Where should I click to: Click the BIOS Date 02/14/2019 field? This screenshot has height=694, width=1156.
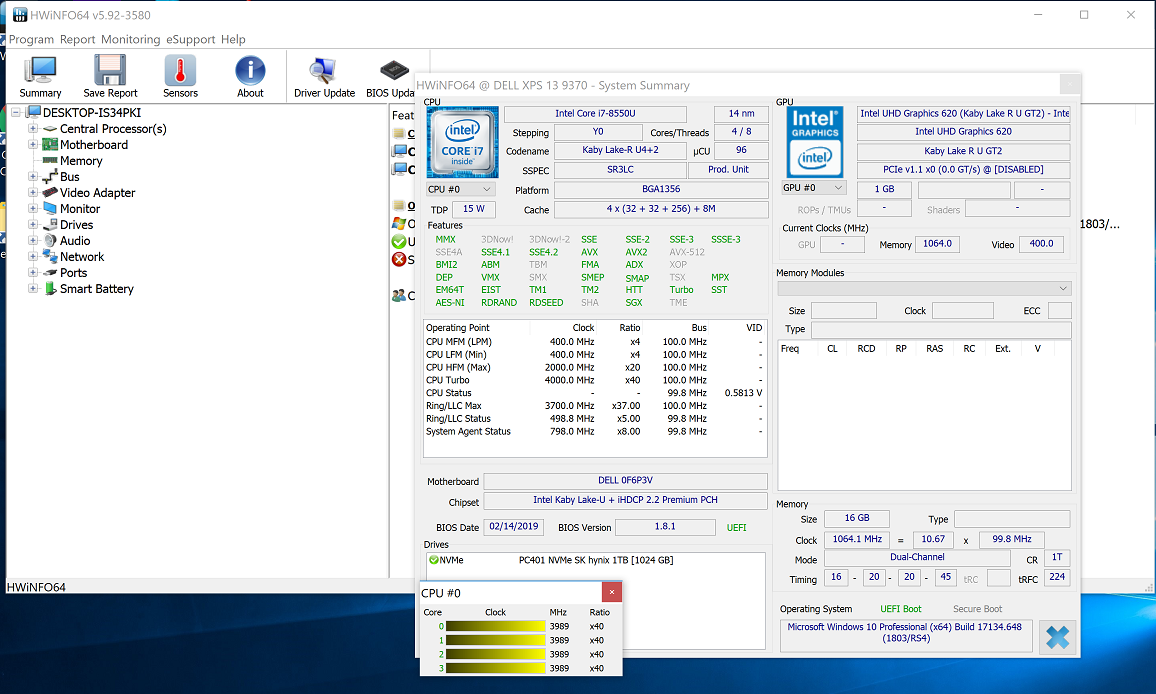click(514, 527)
